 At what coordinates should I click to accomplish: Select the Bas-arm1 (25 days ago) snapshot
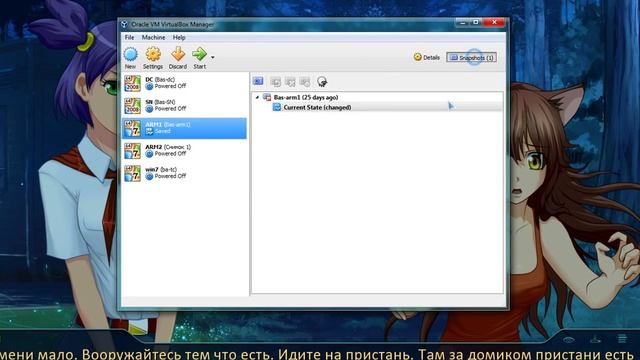pos(306,97)
